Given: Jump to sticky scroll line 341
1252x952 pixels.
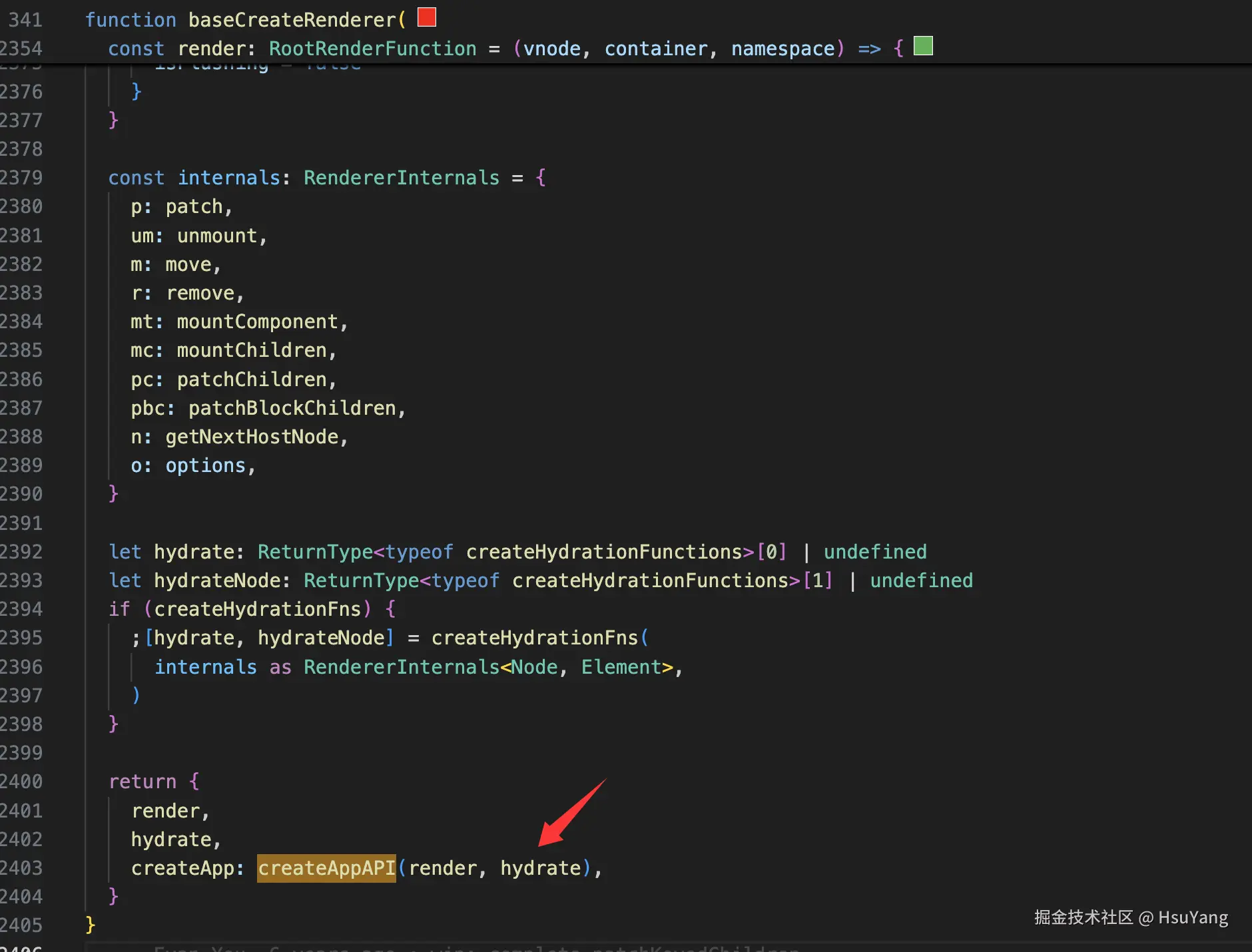Looking at the screenshot, I should (x=25, y=20).
